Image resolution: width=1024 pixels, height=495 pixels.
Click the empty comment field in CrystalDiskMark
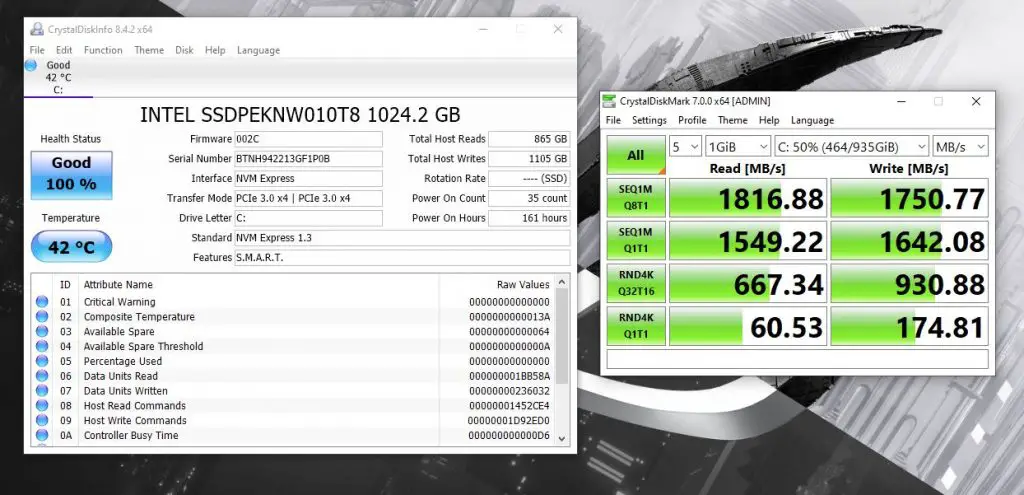click(797, 359)
